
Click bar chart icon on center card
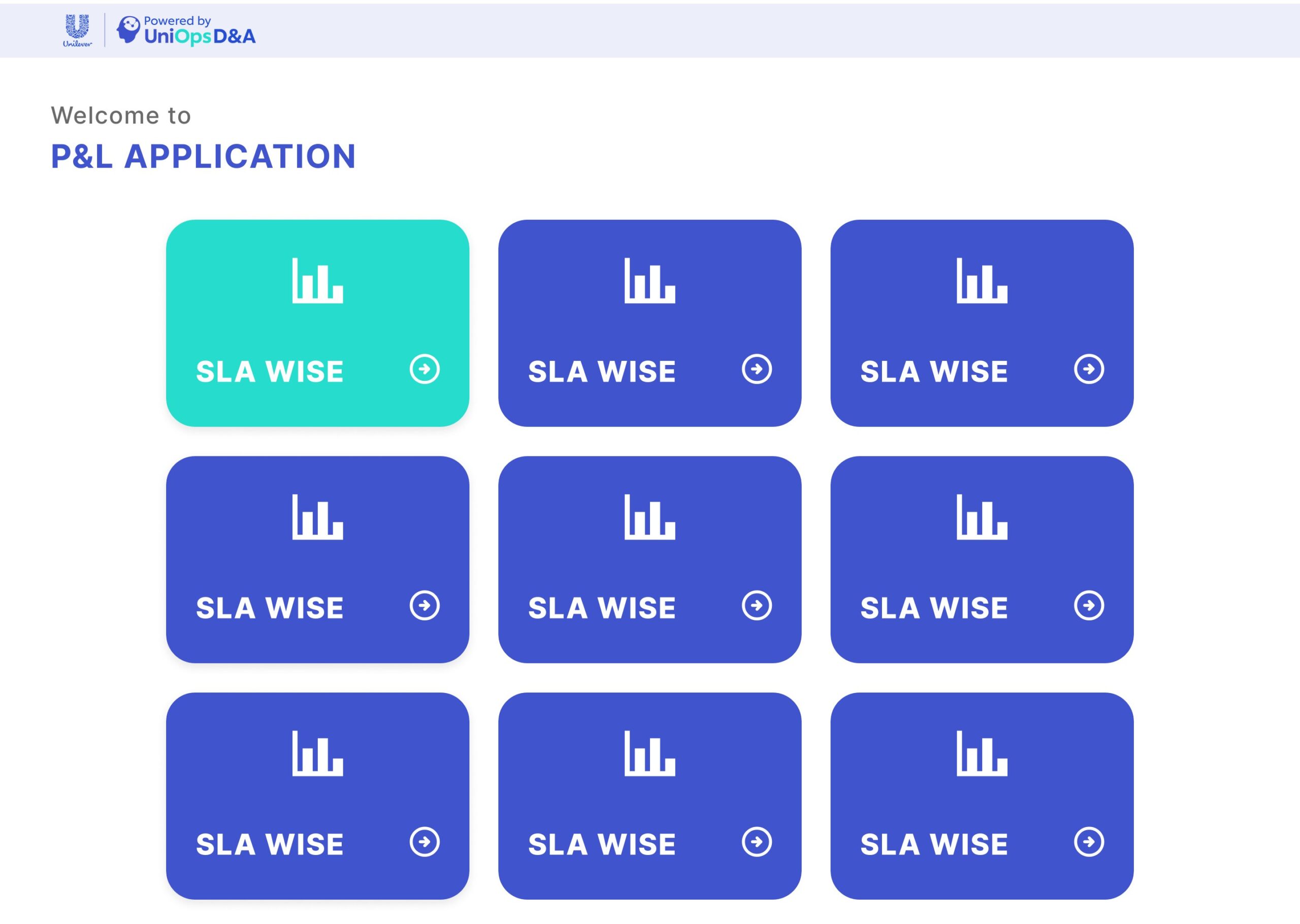649,517
